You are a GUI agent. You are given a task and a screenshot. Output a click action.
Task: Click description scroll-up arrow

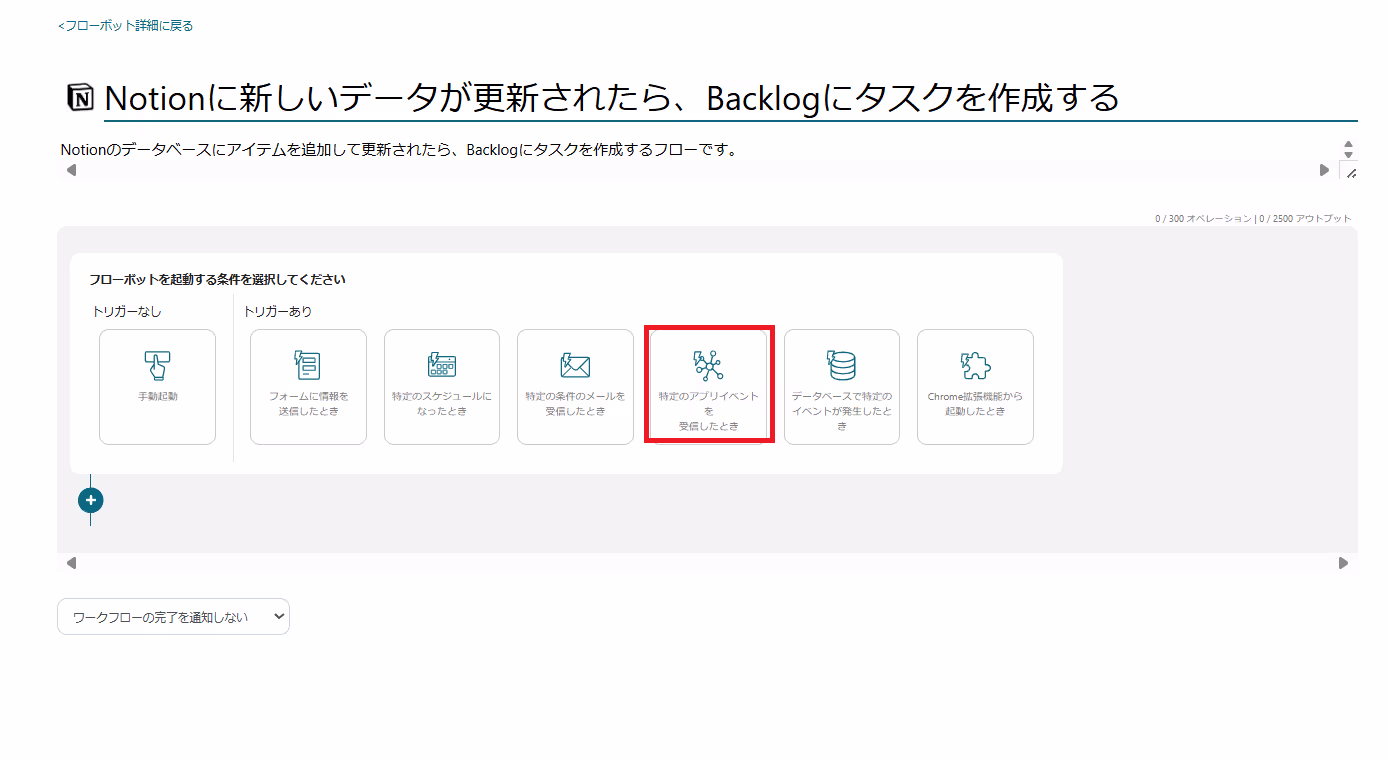click(1348, 144)
